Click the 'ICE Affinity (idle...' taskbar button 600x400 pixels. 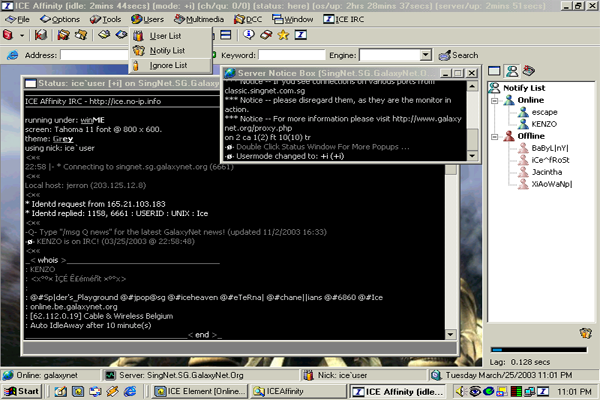tap(398, 391)
